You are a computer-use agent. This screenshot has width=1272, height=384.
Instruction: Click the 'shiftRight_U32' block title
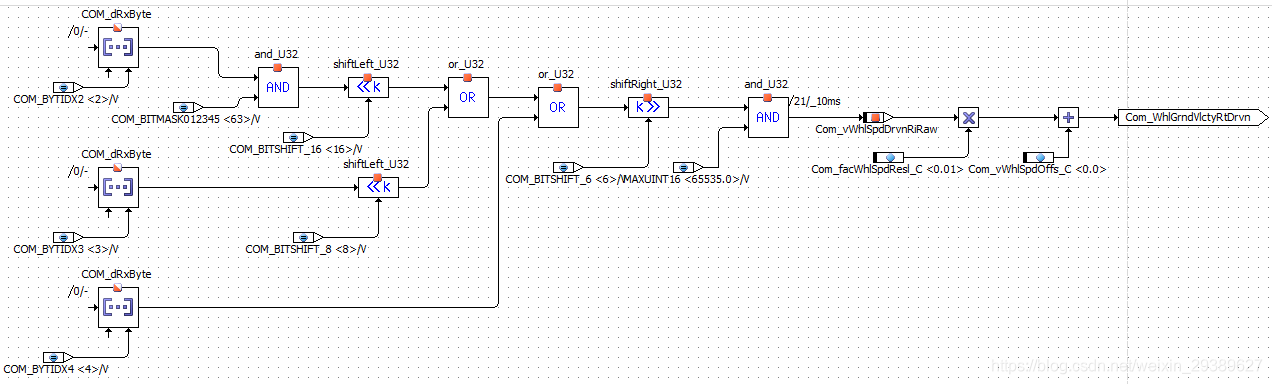pyautogui.click(x=646, y=84)
